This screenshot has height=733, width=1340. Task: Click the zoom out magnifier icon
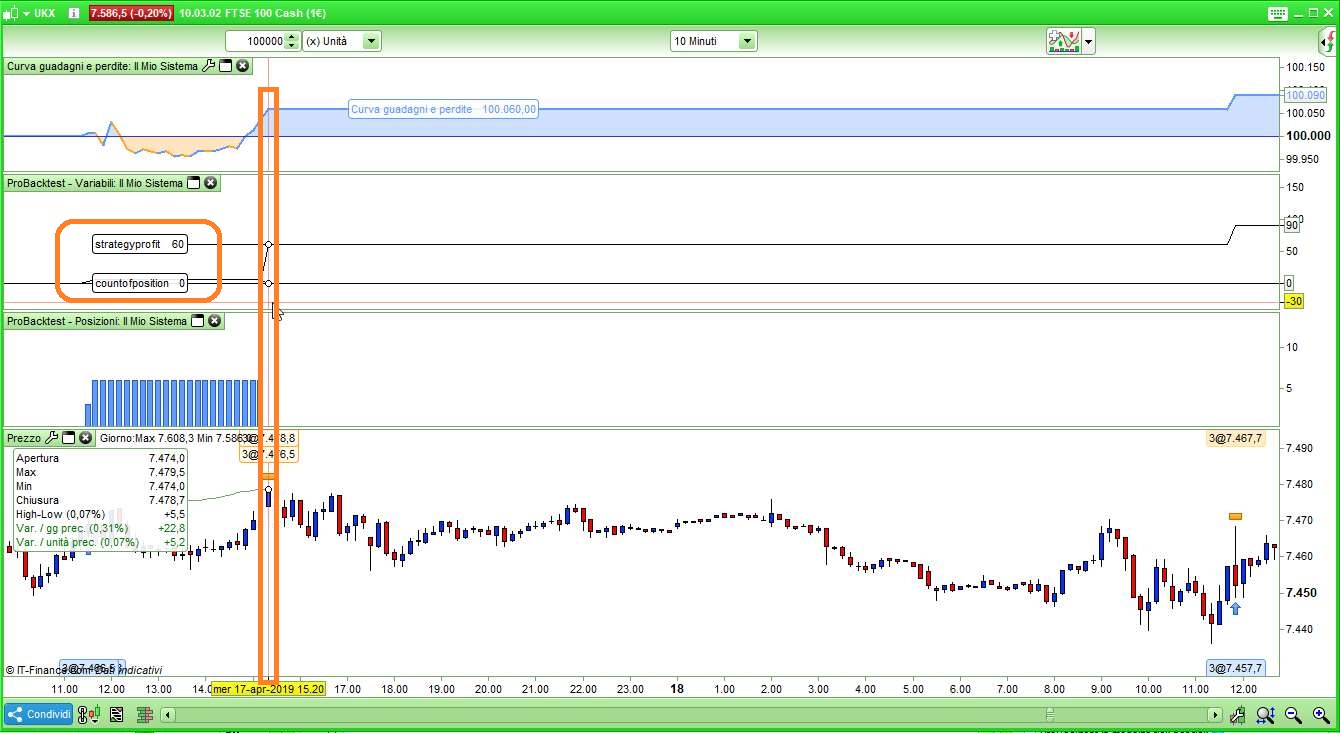click(x=1293, y=715)
